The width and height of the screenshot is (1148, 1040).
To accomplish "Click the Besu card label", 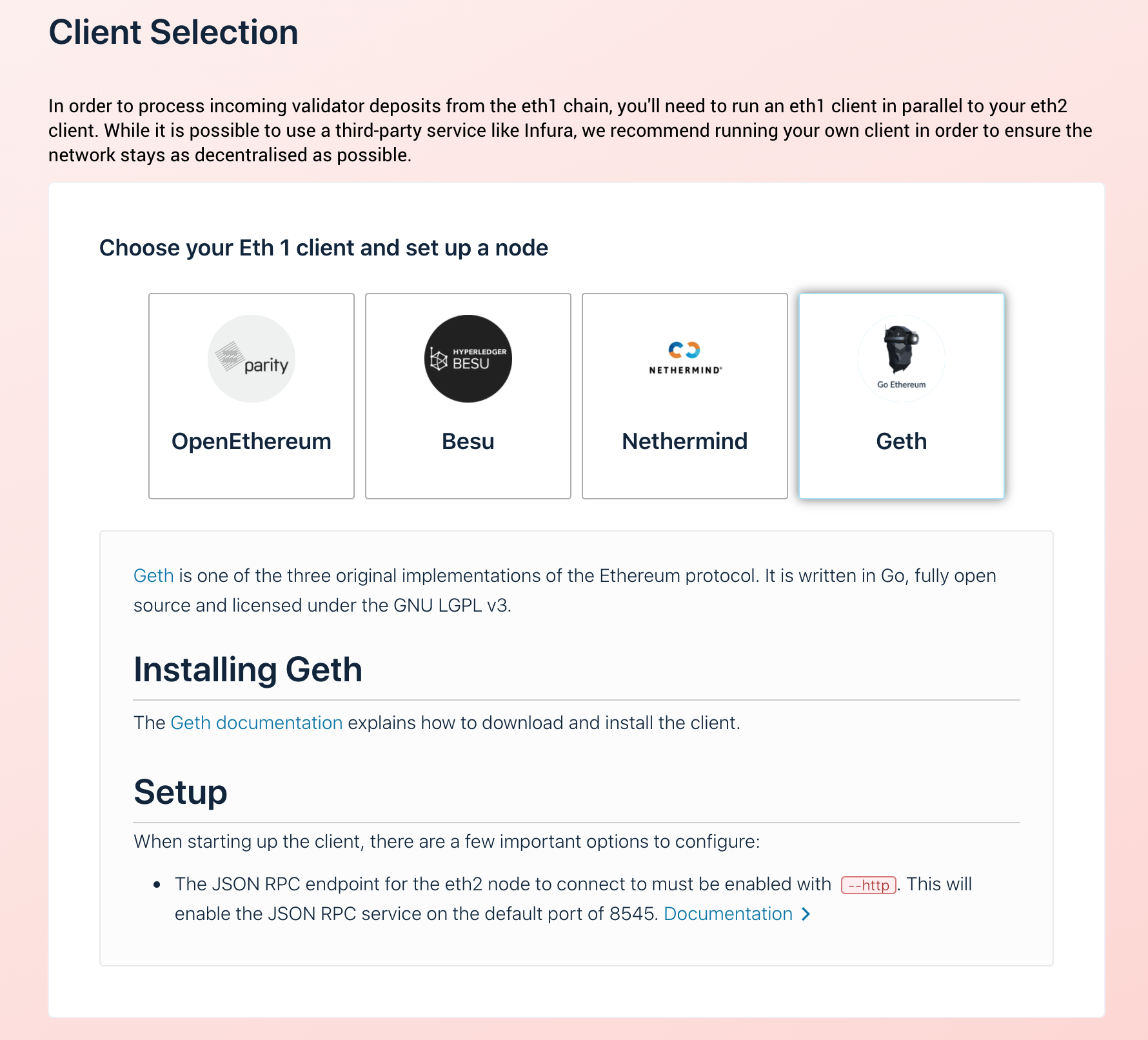I will 468,441.
